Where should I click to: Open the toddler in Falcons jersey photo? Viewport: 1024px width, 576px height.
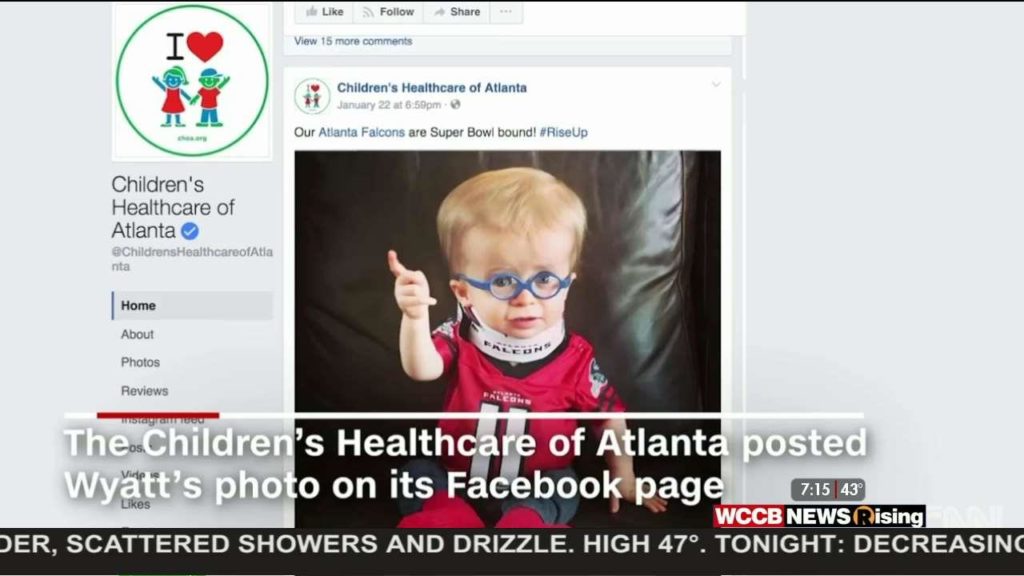507,338
